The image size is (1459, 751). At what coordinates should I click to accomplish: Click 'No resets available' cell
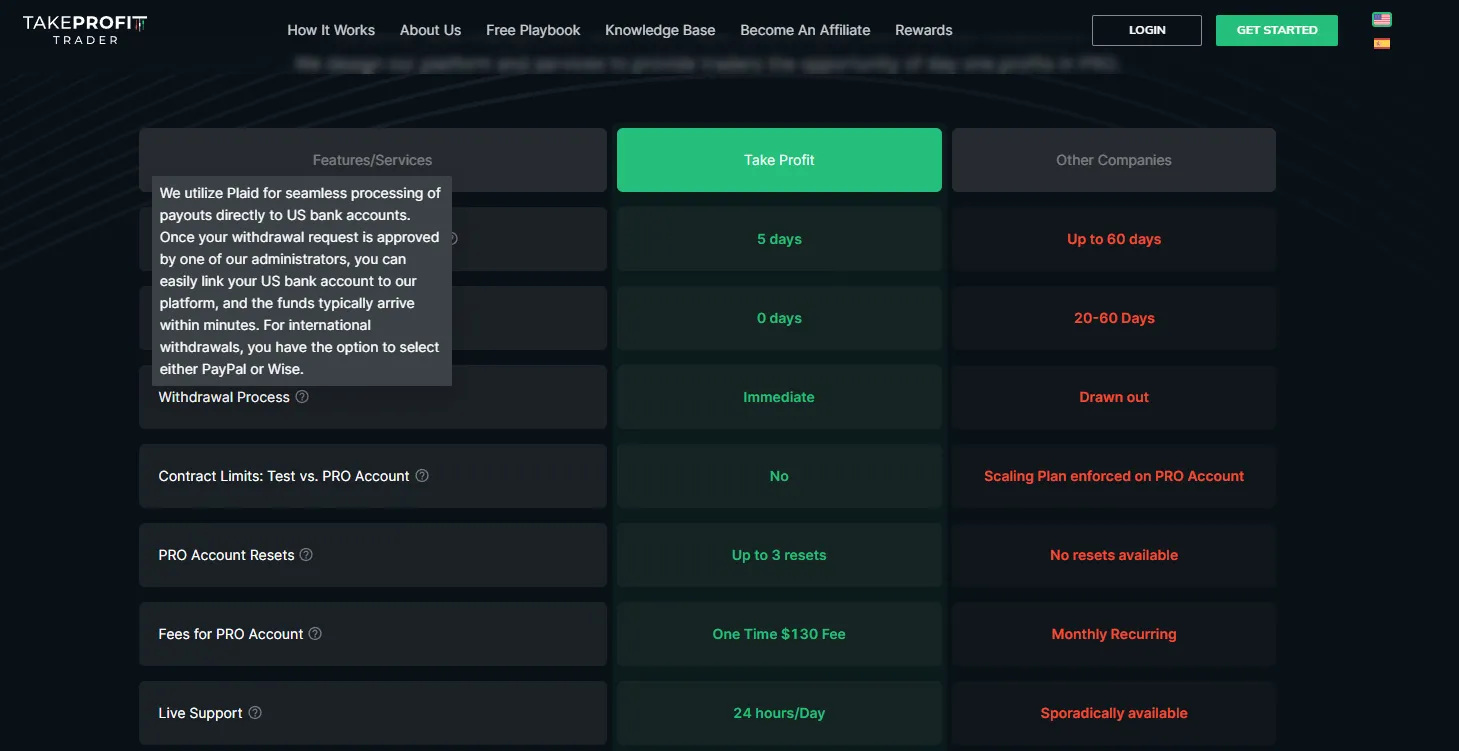(1114, 555)
